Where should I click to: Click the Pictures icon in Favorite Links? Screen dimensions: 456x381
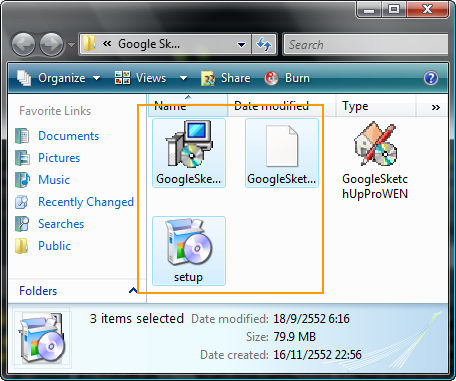22,158
